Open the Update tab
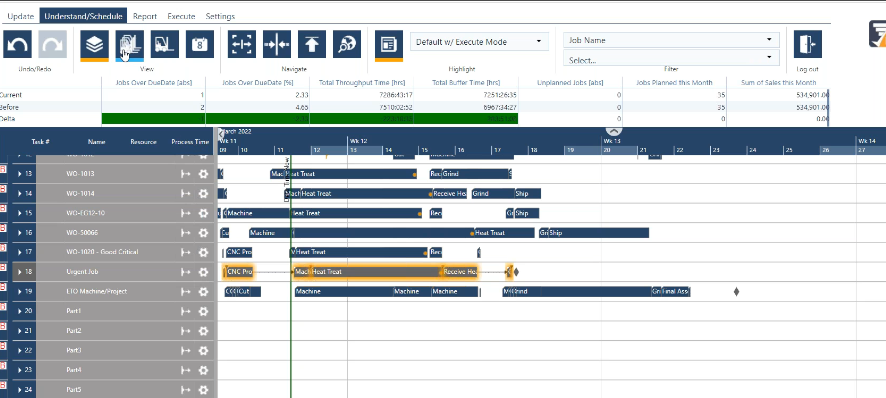886x398 pixels. pos(21,16)
